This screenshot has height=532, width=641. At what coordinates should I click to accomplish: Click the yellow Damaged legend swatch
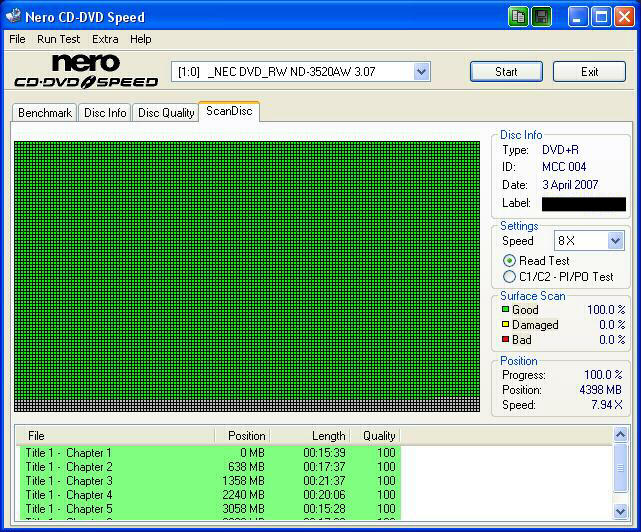tap(505, 324)
